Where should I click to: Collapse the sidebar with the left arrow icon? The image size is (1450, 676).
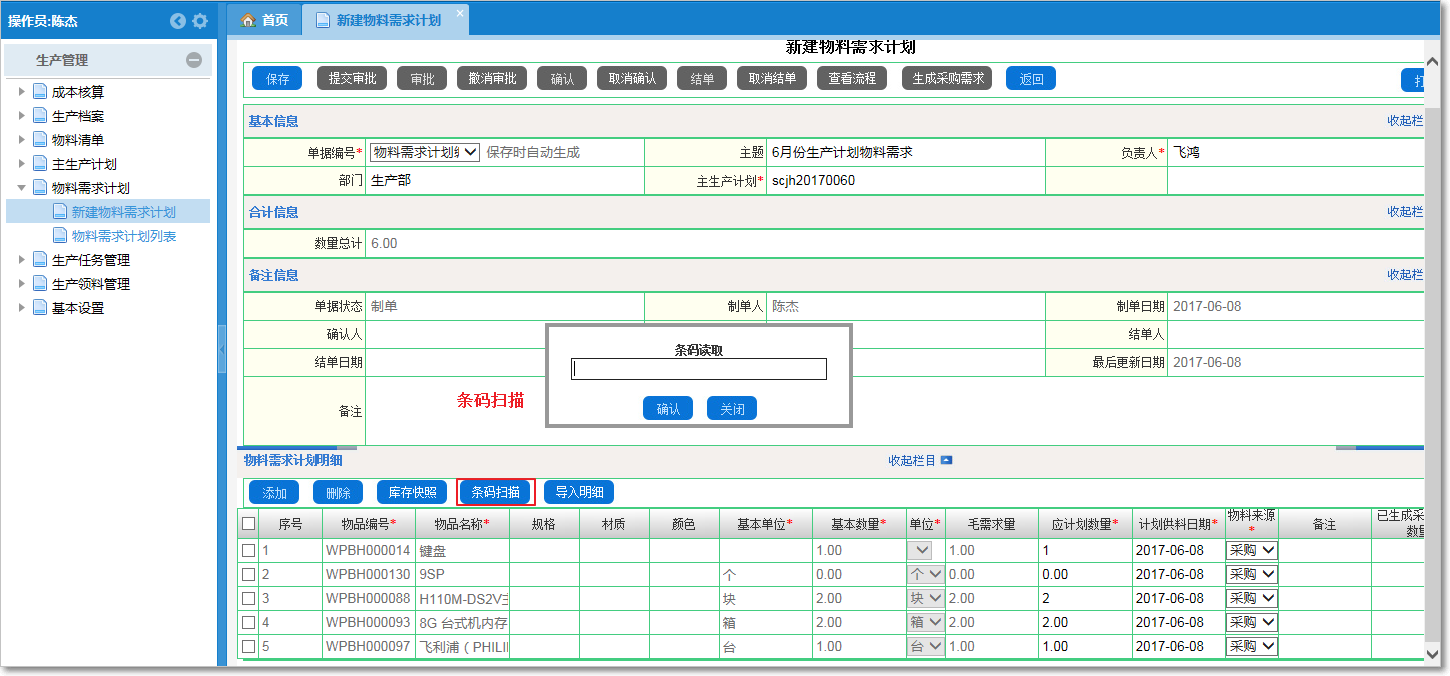tap(178, 21)
